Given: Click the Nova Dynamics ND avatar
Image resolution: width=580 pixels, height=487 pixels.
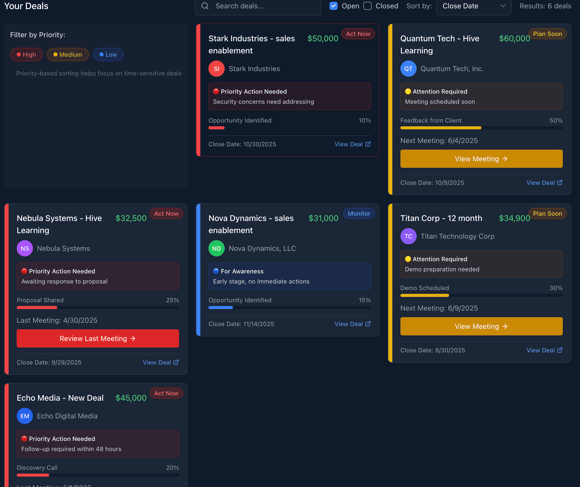Looking at the screenshot, I should (216, 248).
